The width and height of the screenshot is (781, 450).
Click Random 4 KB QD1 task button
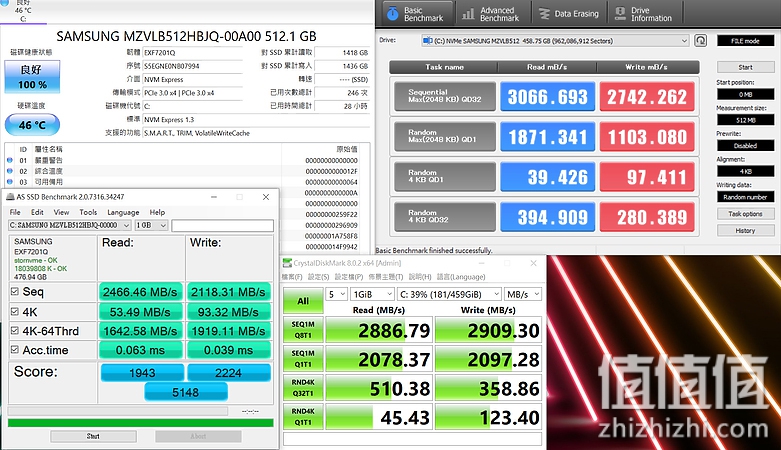445,176
